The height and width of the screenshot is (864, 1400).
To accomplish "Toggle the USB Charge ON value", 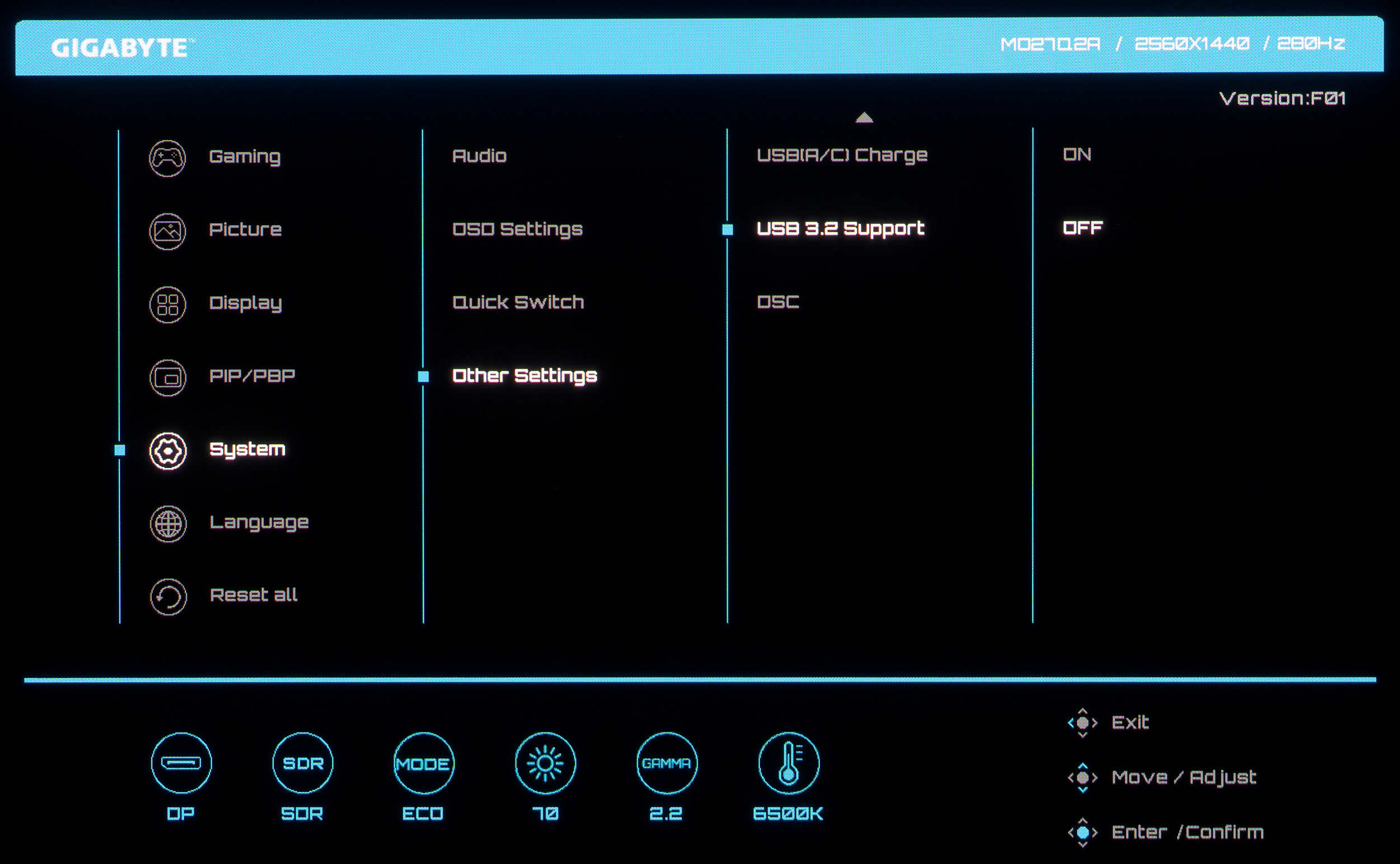I will (x=1077, y=154).
